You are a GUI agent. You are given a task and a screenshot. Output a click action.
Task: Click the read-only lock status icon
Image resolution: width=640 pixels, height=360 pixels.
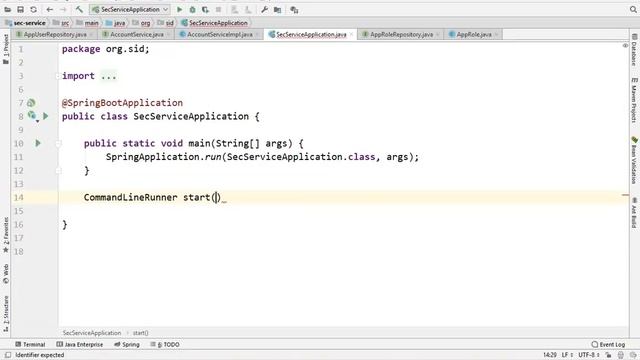pos(608,355)
